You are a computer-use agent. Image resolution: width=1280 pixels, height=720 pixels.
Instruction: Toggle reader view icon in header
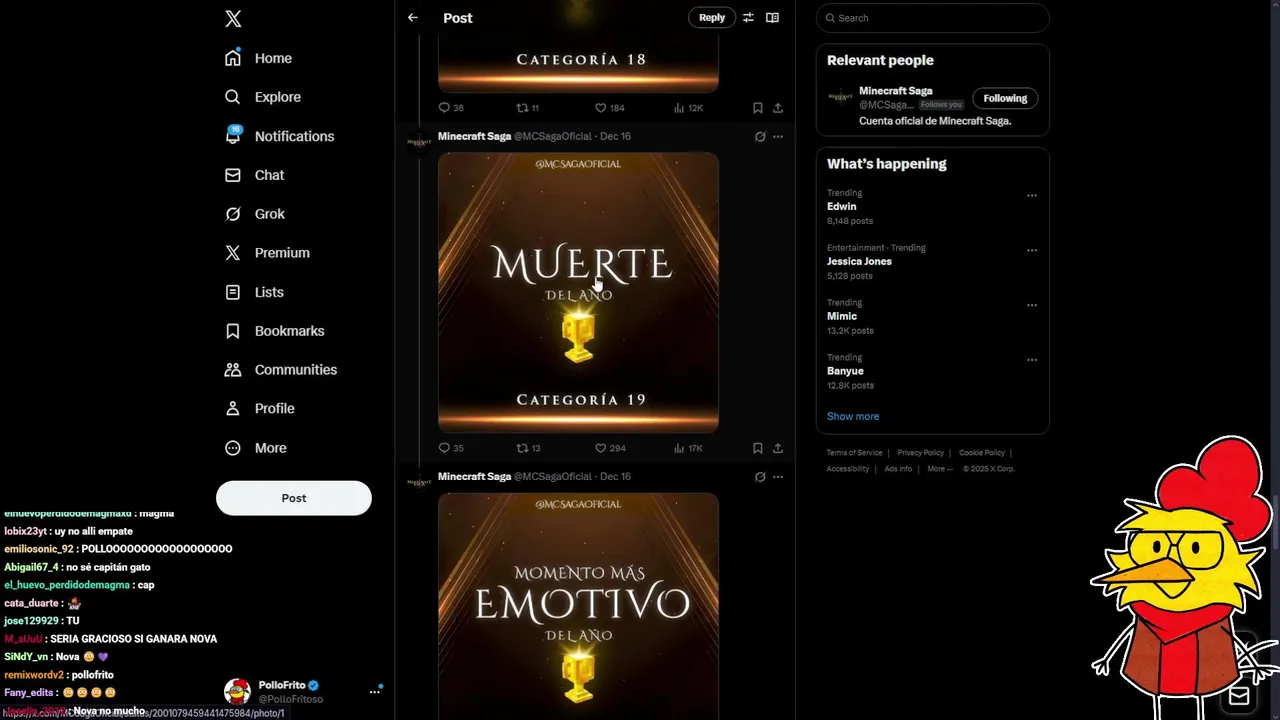pyautogui.click(x=772, y=18)
